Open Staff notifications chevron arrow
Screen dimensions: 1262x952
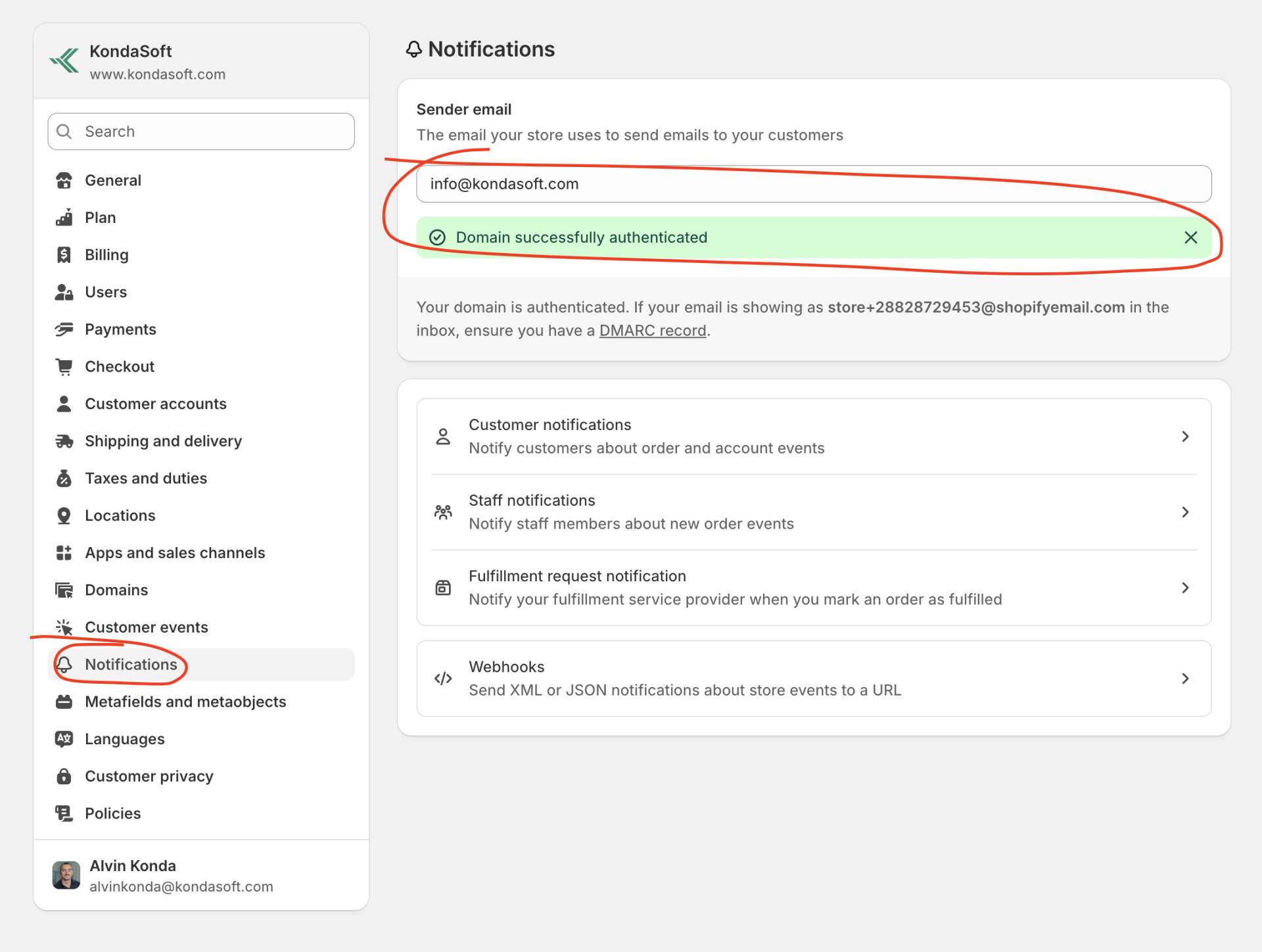(x=1185, y=512)
